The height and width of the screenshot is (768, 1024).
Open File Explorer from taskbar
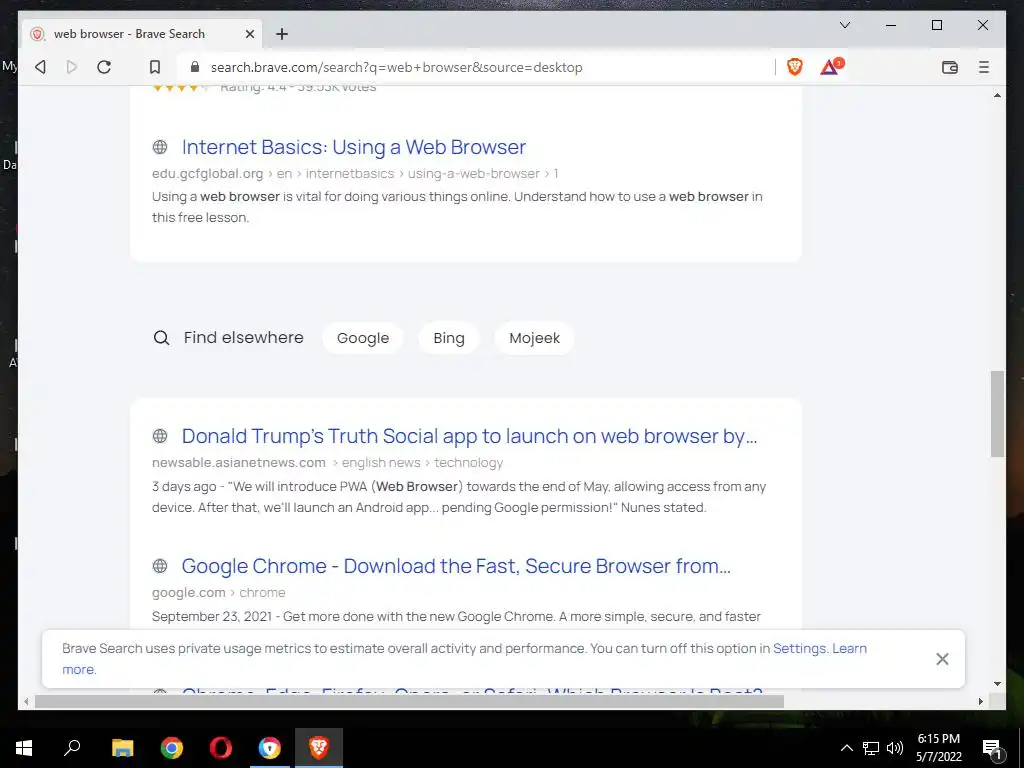pyautogui.click(x=122, y=748)
